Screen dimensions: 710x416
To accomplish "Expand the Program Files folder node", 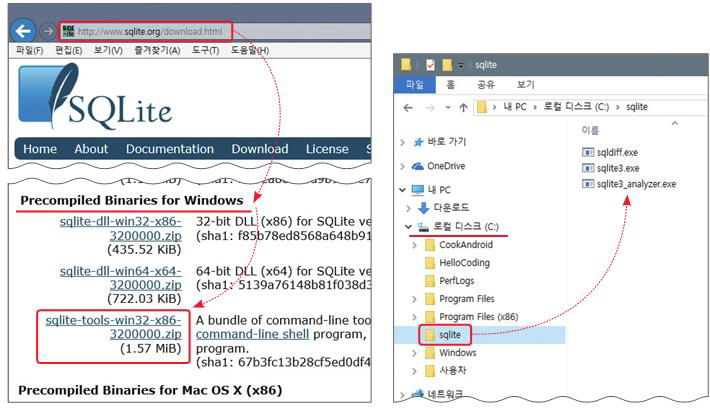I will (414, 299).
